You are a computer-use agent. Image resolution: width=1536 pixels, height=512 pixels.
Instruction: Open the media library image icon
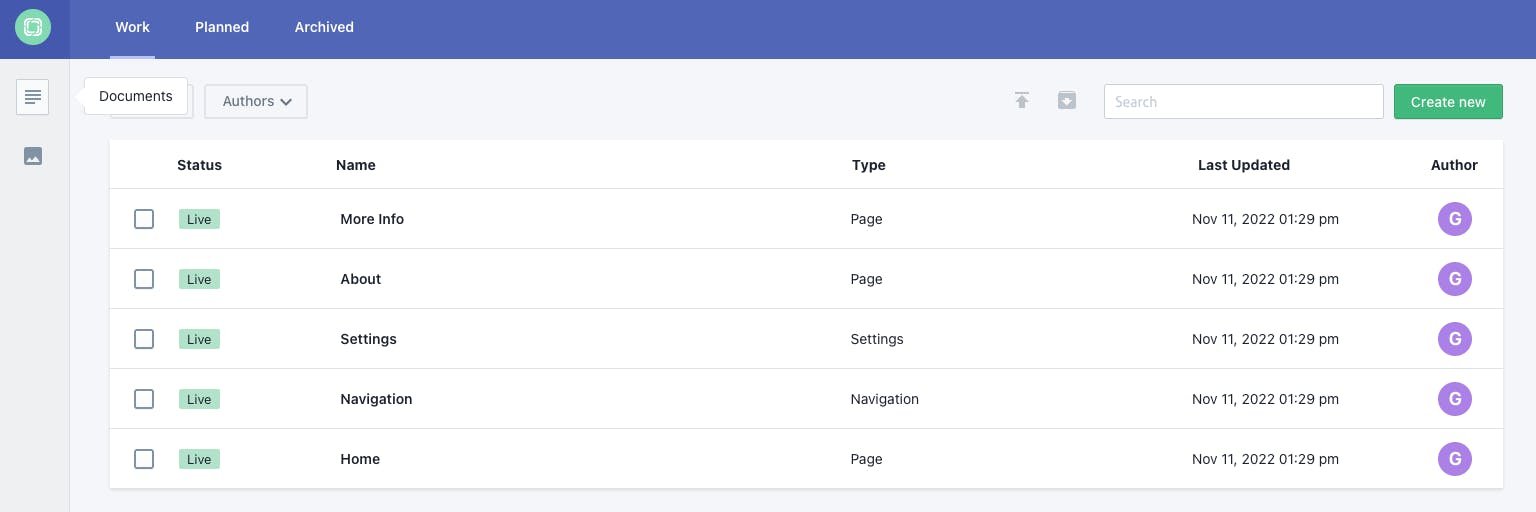(x=33, y=156)
